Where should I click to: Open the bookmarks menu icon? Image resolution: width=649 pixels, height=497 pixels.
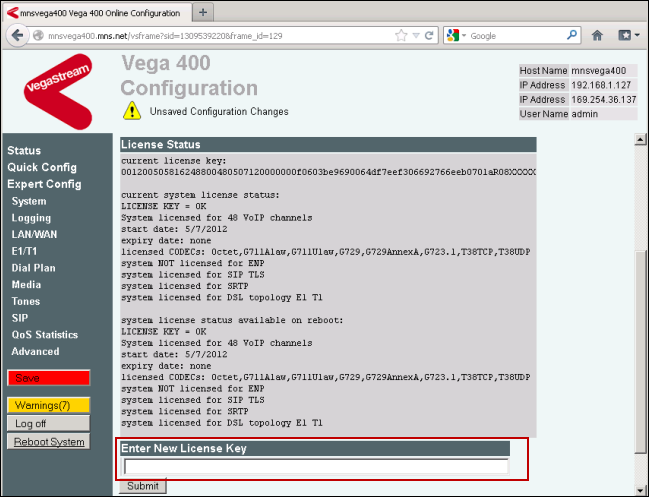pyautogui.click(x=627, y=35)
